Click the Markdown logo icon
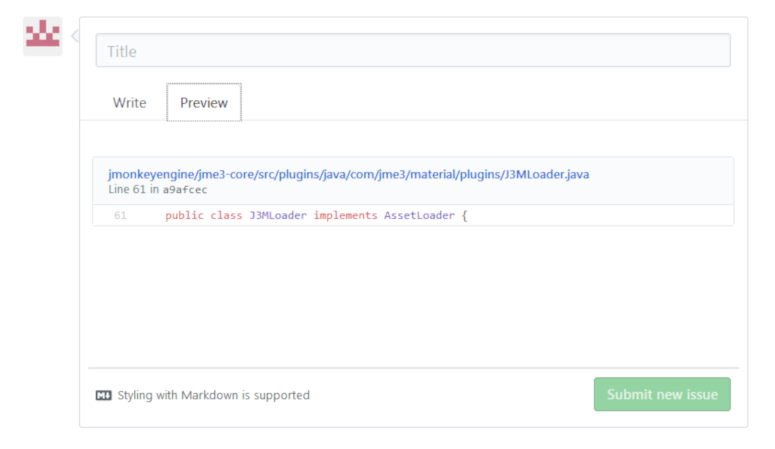This screenshot has height=449, width=775. tap(103, 395)
